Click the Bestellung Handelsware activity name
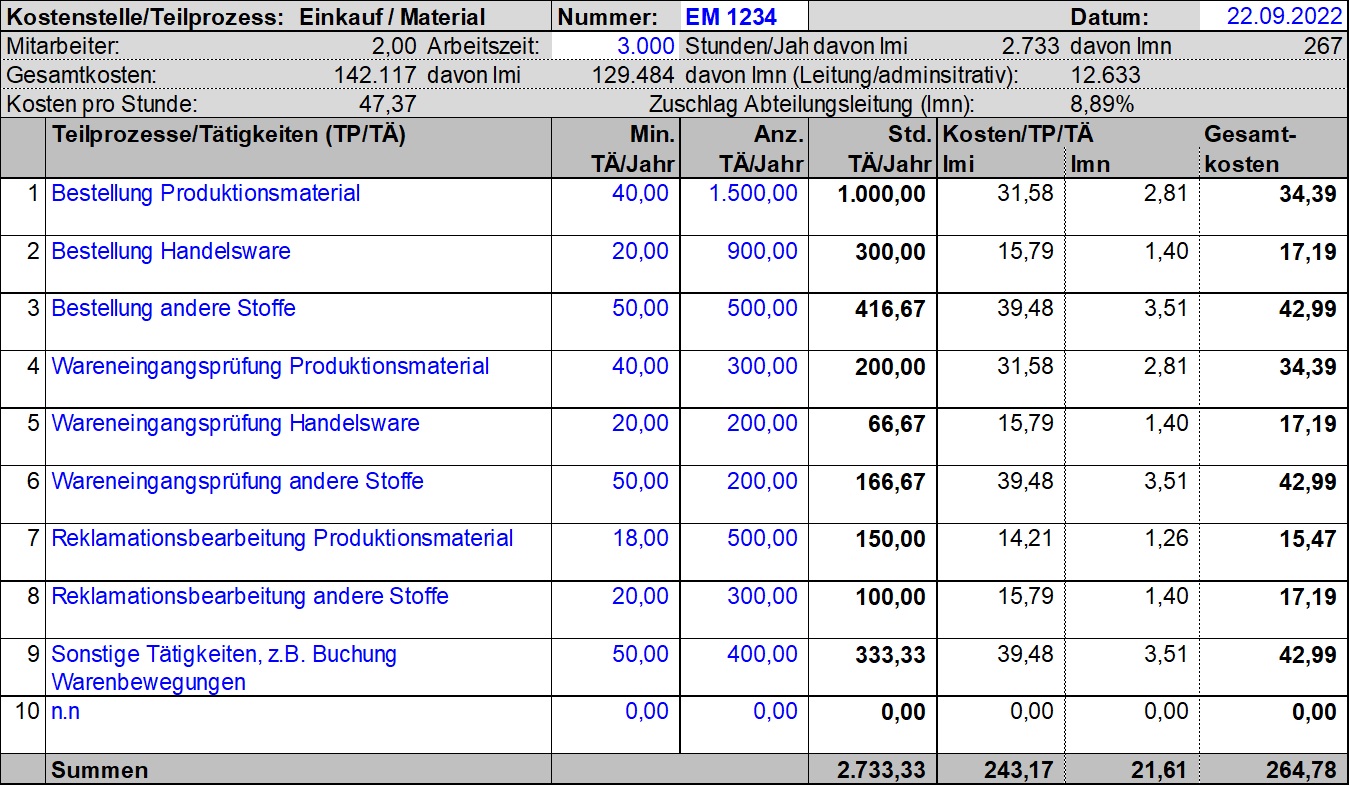Screen dimensions: 1350x786 (171, 252)
